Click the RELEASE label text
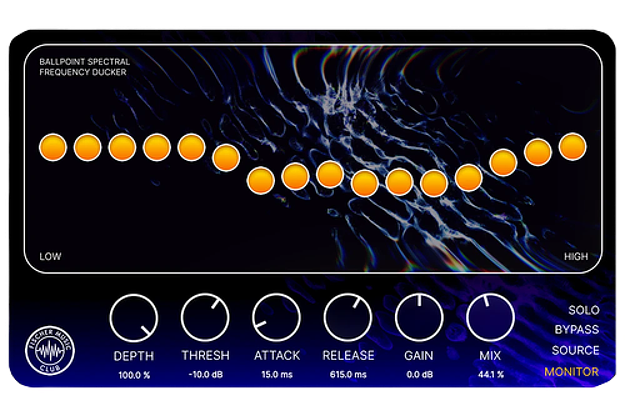Screen dimensions: 625x416 pos(348,355)
